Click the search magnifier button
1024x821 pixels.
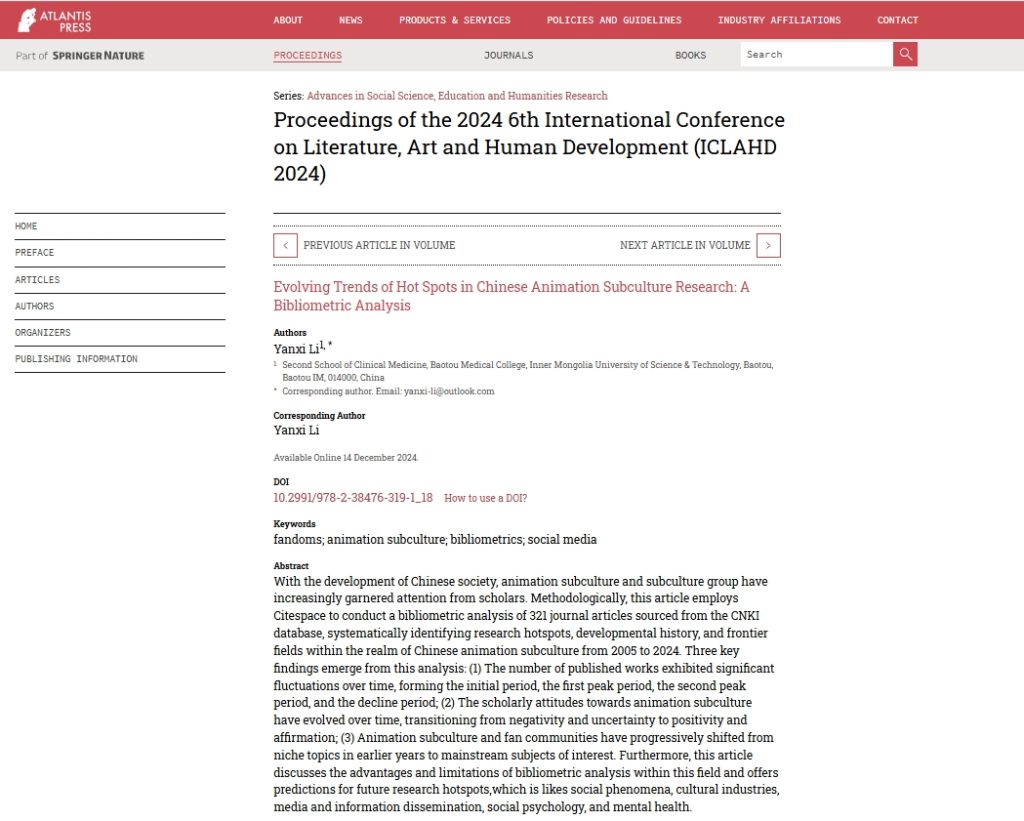tap(905, 54)
